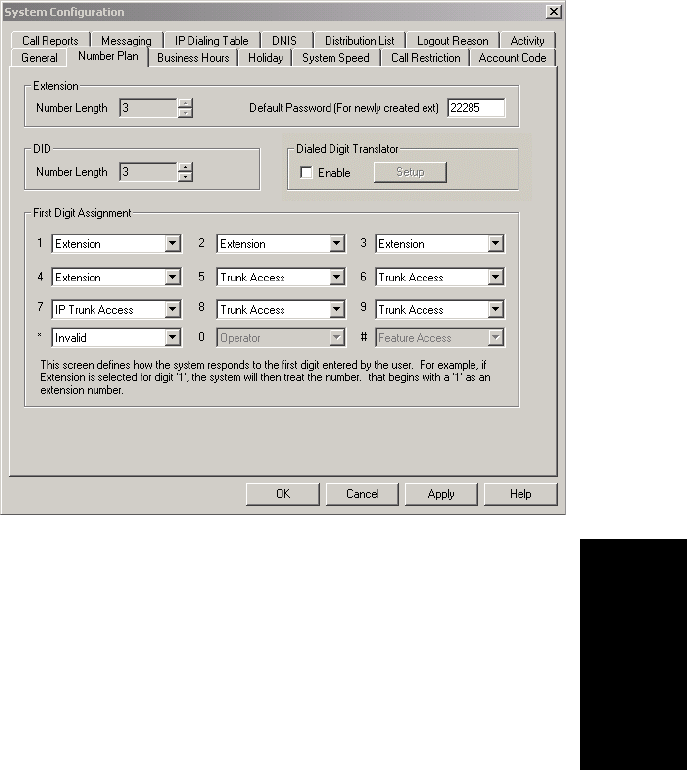This screenshot has width=687, height=770.
Task: Open the Messaging tab
Action: (x=126, y=40)
